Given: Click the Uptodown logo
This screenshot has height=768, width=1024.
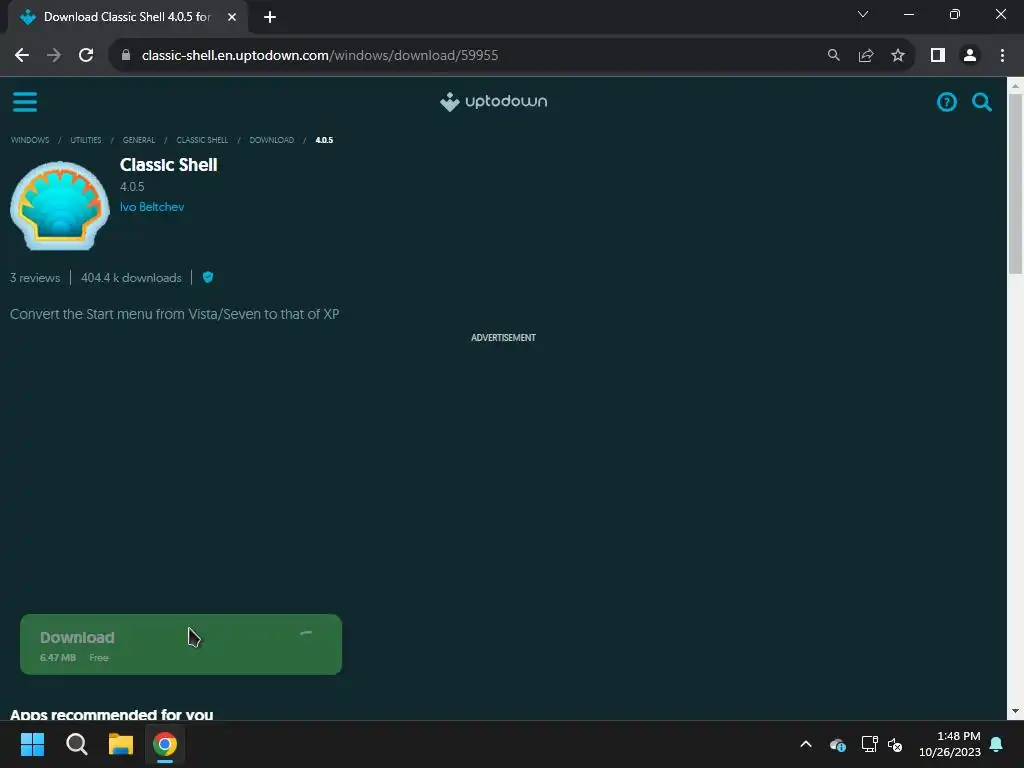Looking at the screenshot, I should click(494, 102).
